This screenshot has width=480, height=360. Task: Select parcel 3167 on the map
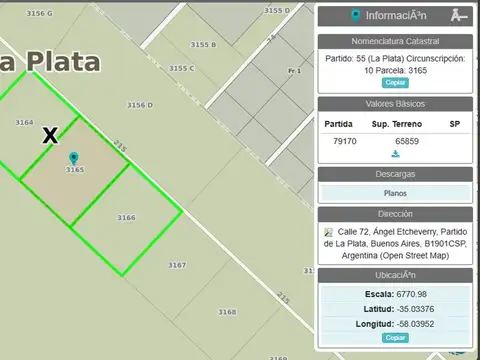[x=177, y=265]
